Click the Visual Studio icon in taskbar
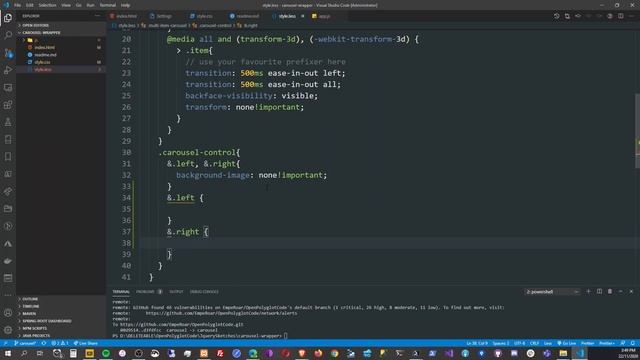The image size is (640, 360). point(449,353)
